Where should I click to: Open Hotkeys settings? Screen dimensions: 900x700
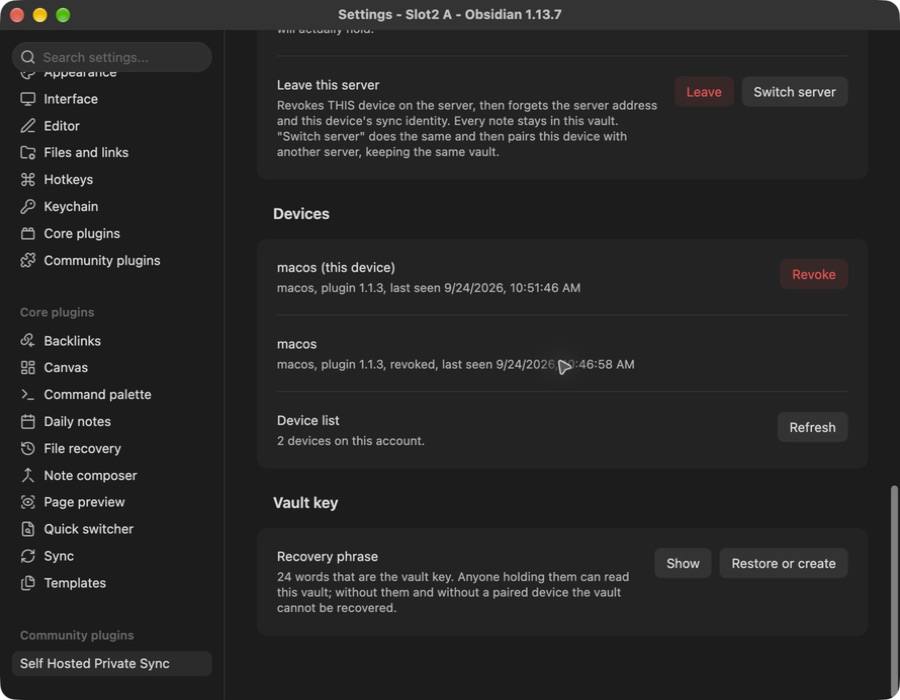click(112, 180)
